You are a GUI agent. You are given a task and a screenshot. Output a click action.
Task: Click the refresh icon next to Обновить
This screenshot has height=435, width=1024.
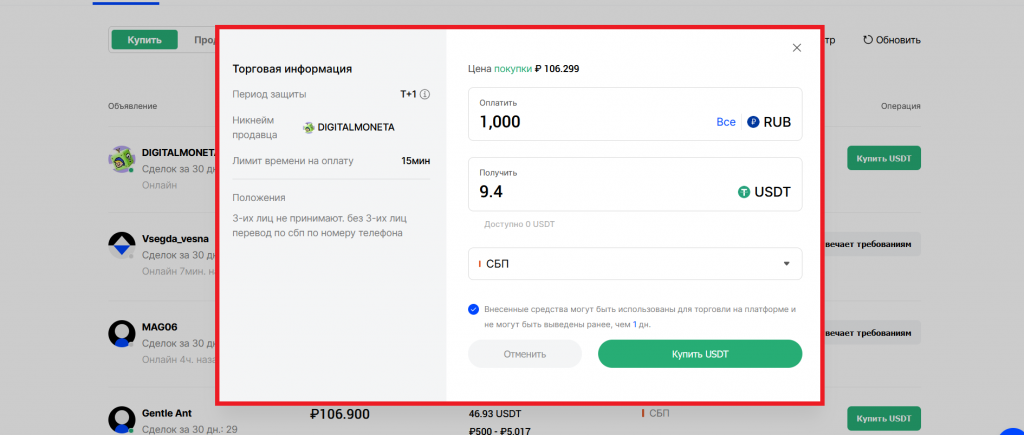(868, 40)
